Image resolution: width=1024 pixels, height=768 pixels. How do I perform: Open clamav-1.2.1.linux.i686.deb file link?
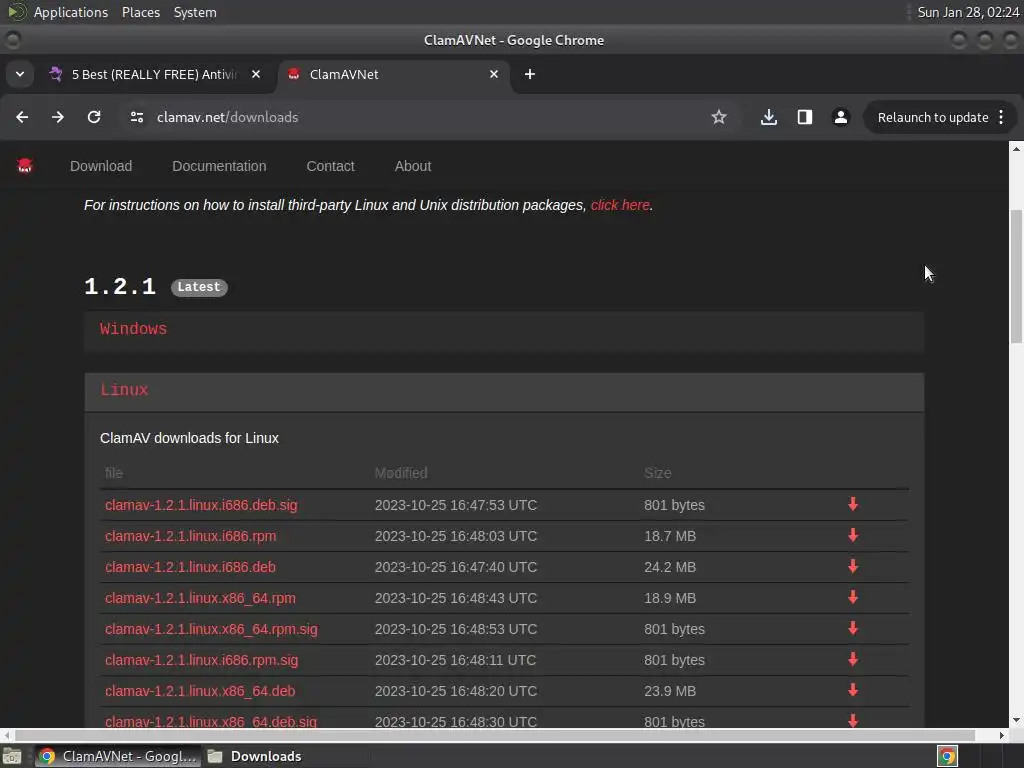point(190,567)
